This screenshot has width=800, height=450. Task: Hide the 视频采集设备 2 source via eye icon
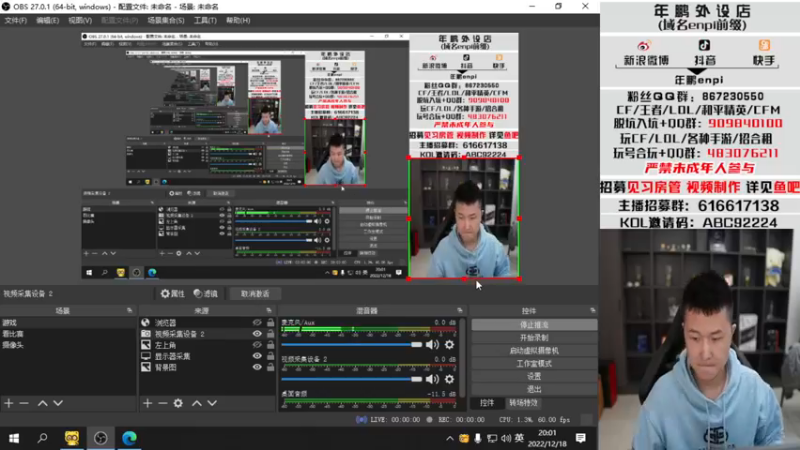click(257, 334)
